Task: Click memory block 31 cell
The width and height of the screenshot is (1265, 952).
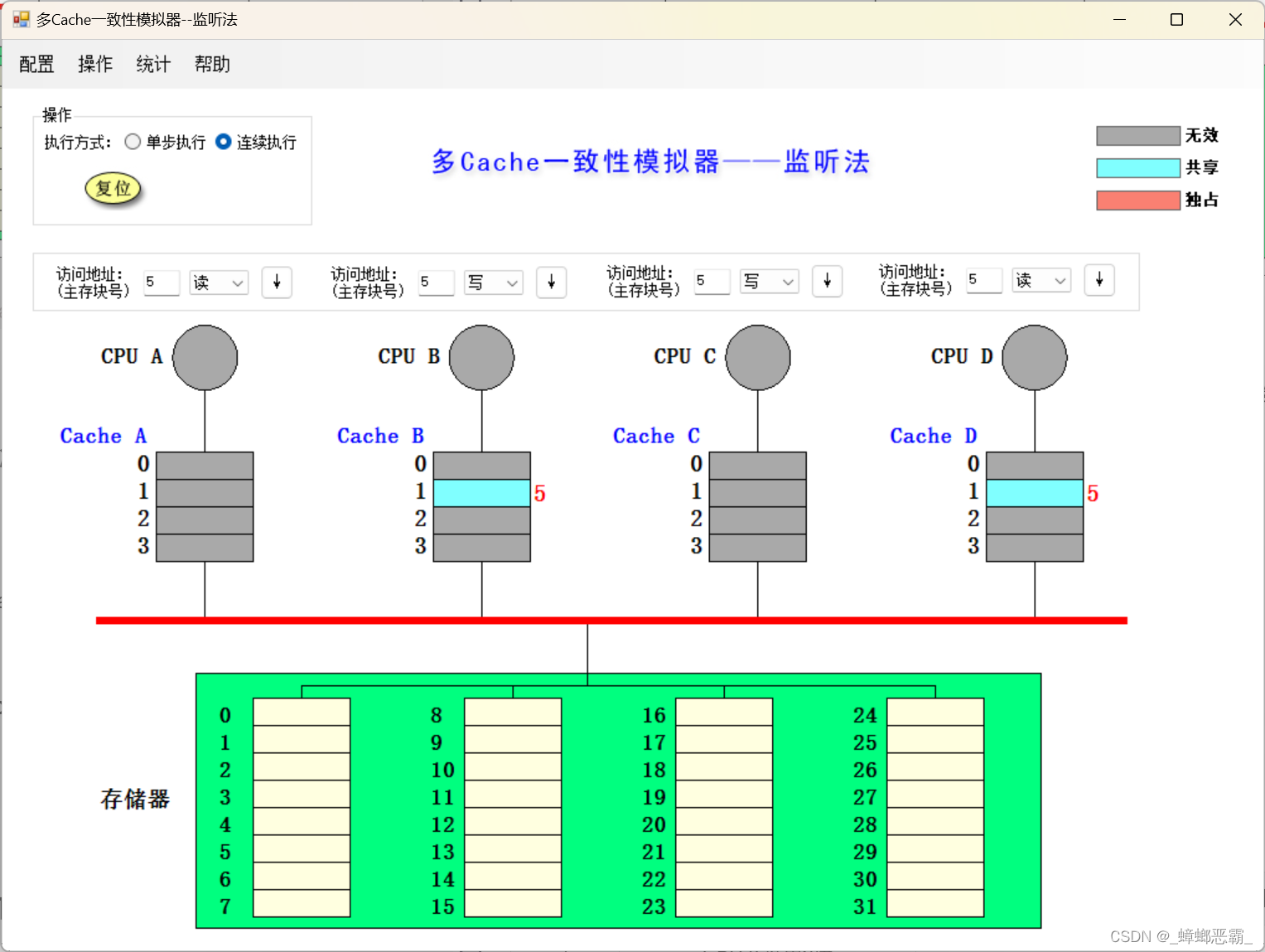Action: click(x=935, y=903)
